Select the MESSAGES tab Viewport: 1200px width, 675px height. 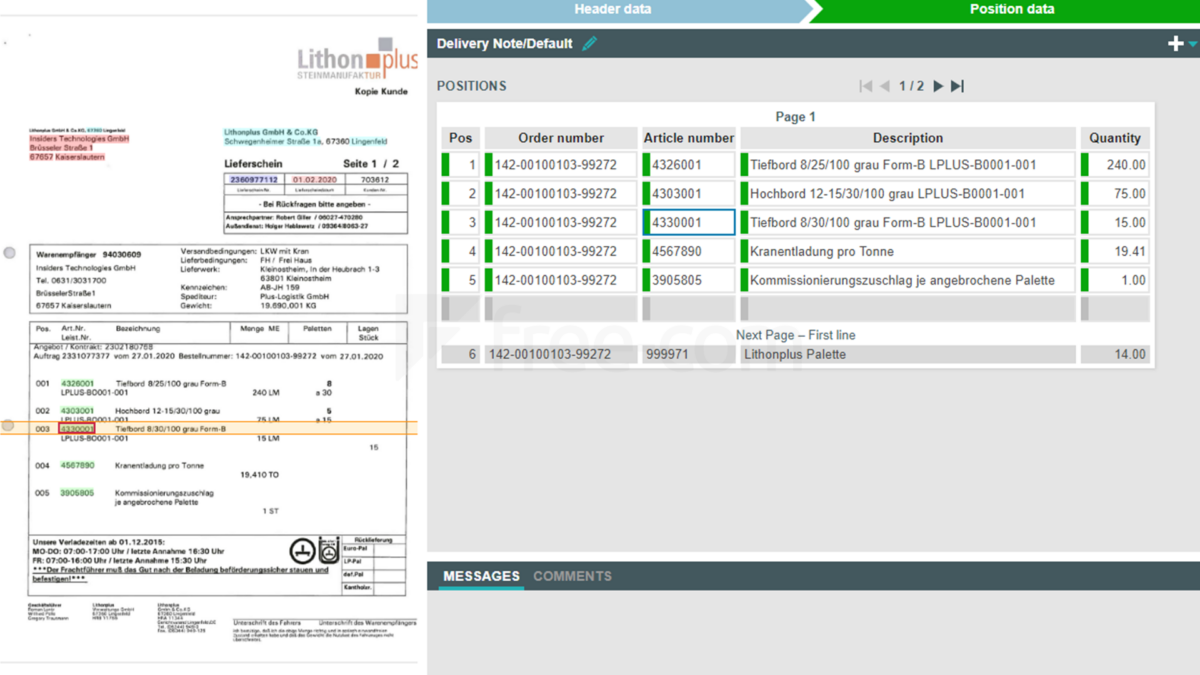[480, 576]
